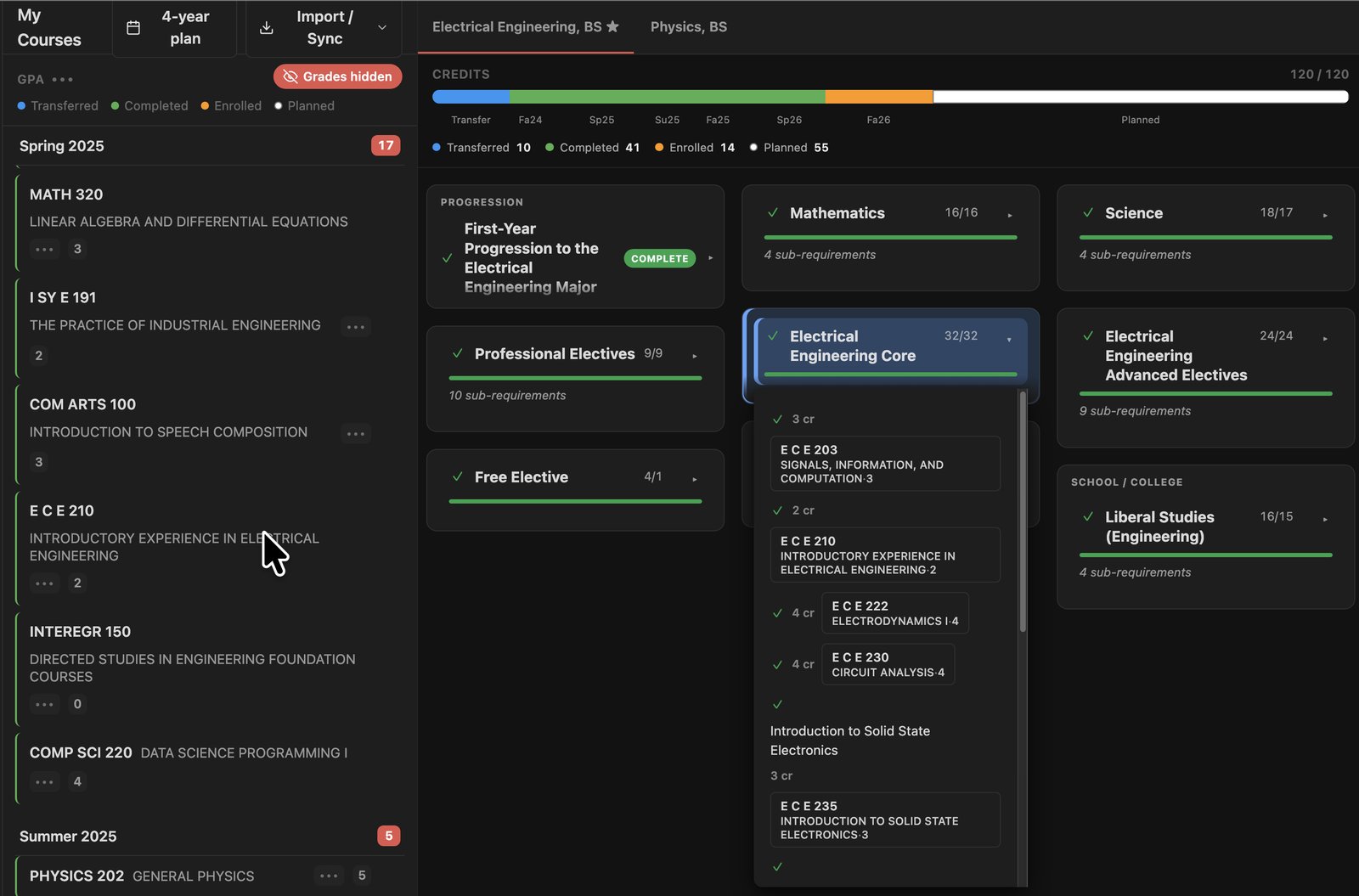The image size is (1359, 896).
Task: Click the download icon on Import / Sync
Action: [267, 28]
